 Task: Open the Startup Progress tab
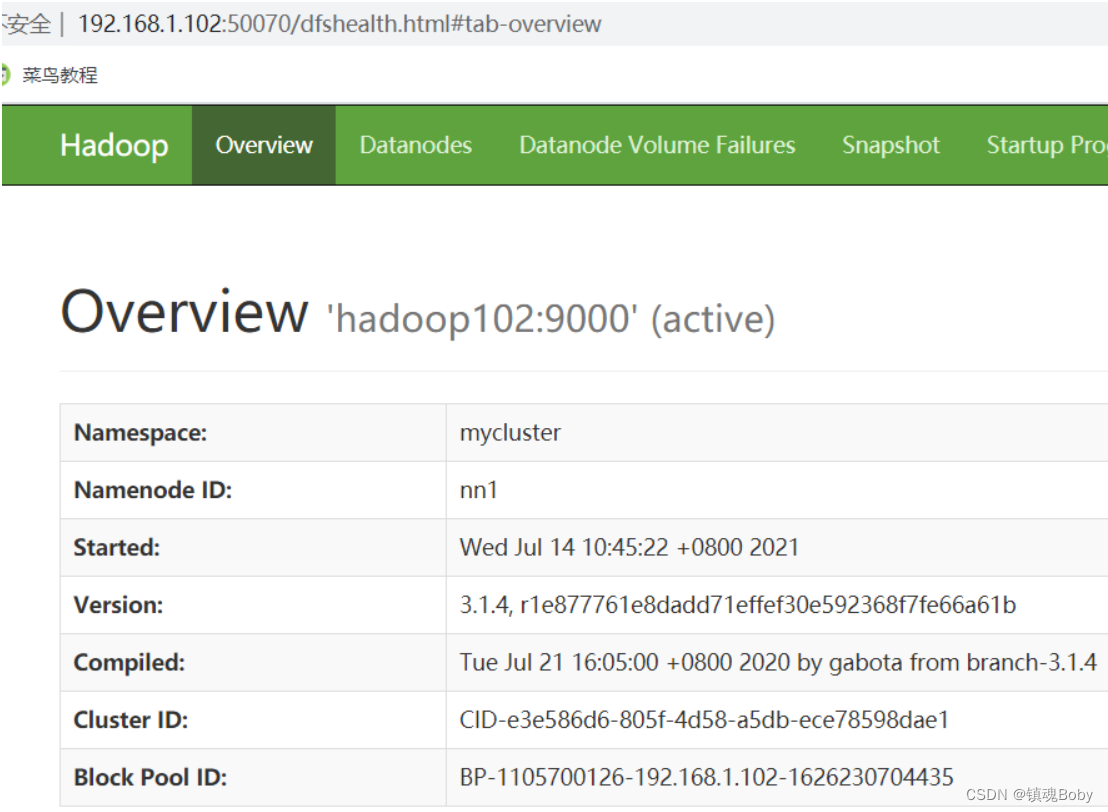1047,145
